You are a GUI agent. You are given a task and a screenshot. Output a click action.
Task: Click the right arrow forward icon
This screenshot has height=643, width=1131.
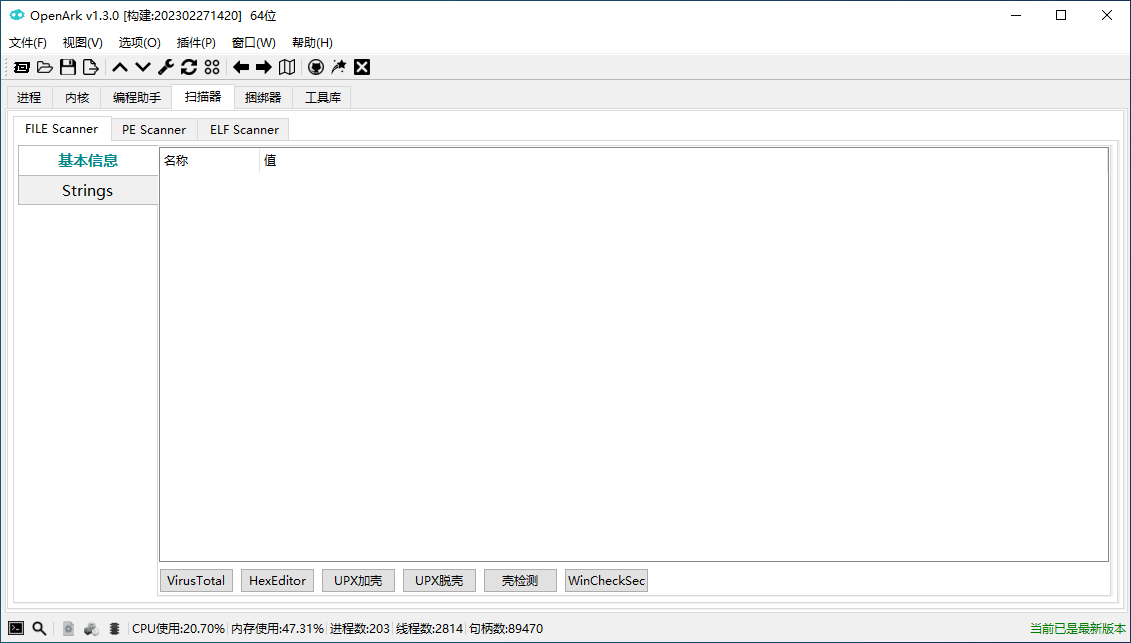click(264, 67)
